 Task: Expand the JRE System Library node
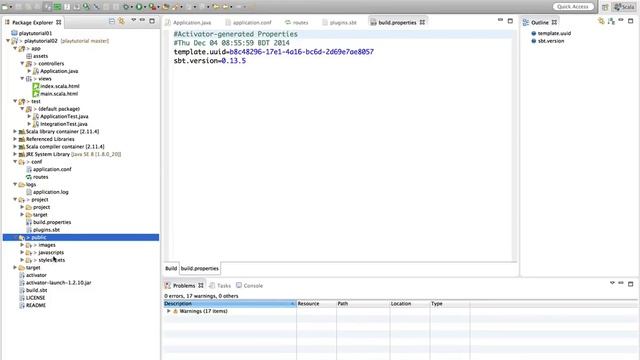pyautogui.click(x=15, y=154)
